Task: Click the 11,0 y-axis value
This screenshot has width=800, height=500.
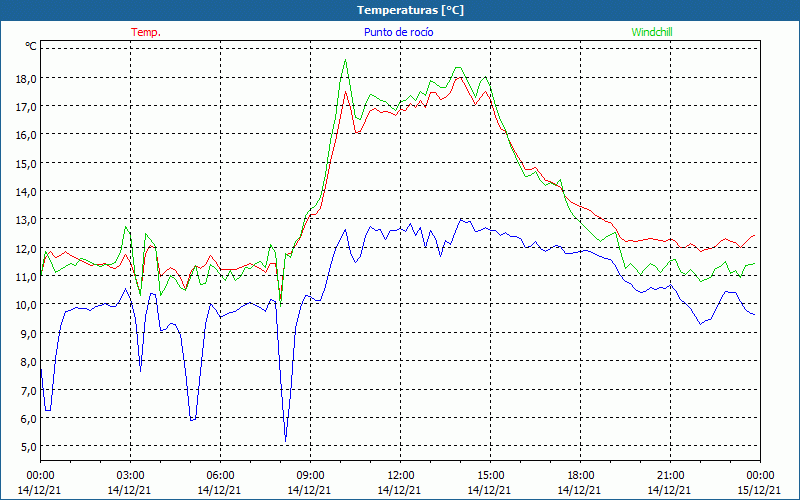Action: tap(28, 277)
